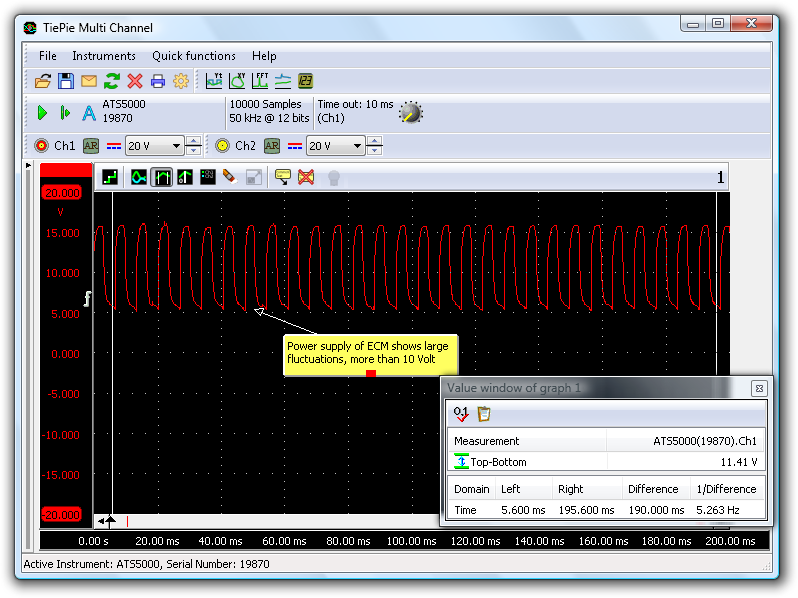This screenshot has width=798, height=598.
Task: Open a file with the folder icon
Action: (43, 81)
